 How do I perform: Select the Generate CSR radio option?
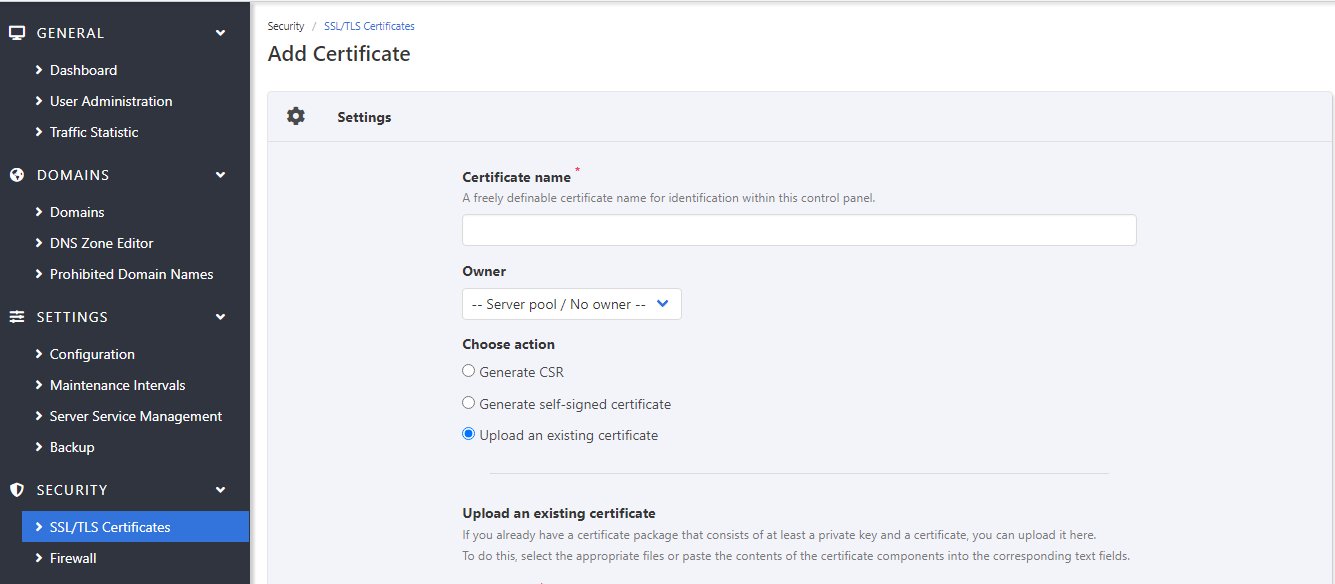pos(468,371)
